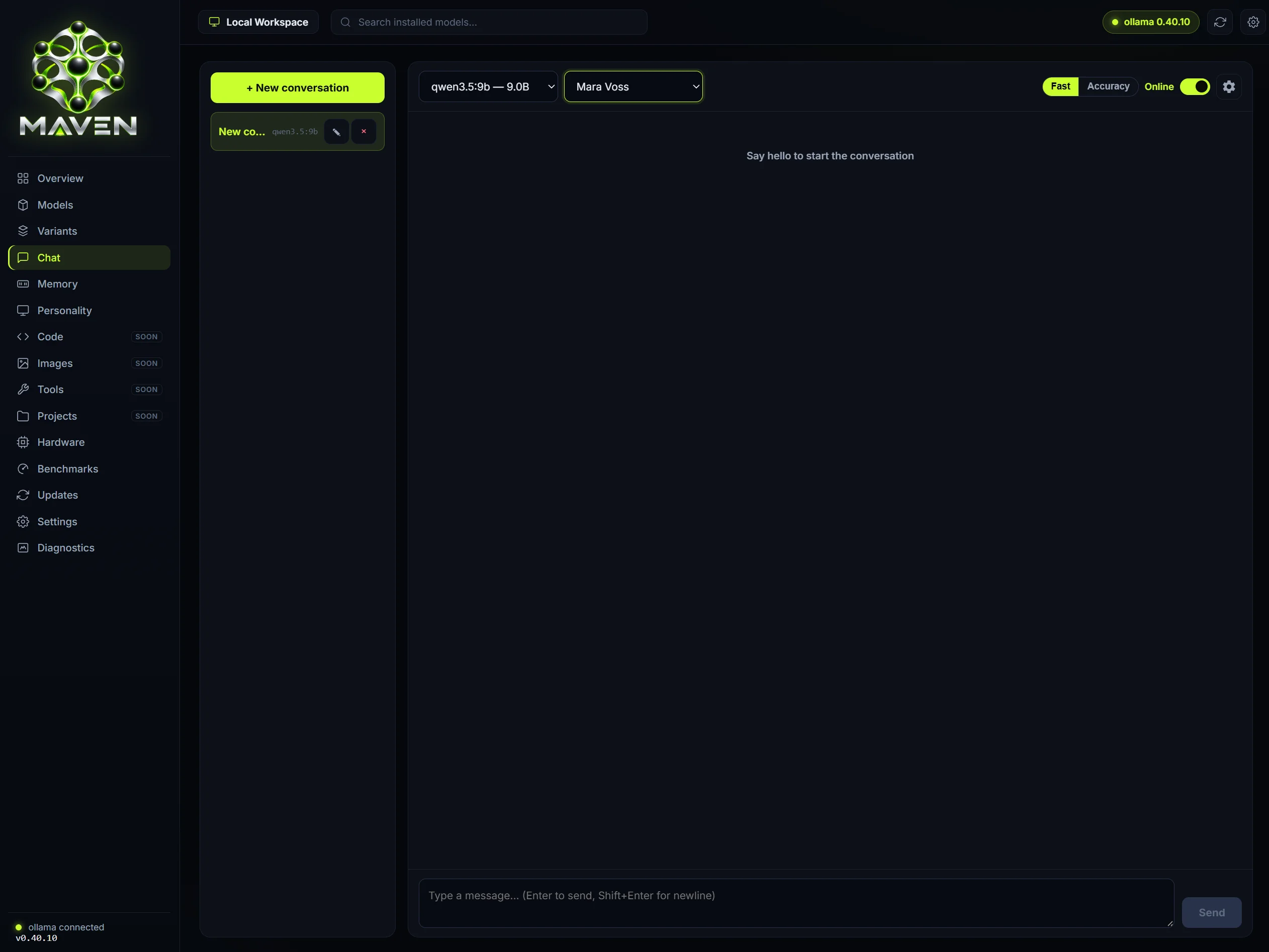Click the Chat bubble icon in sidebar

tap(23, 257)
